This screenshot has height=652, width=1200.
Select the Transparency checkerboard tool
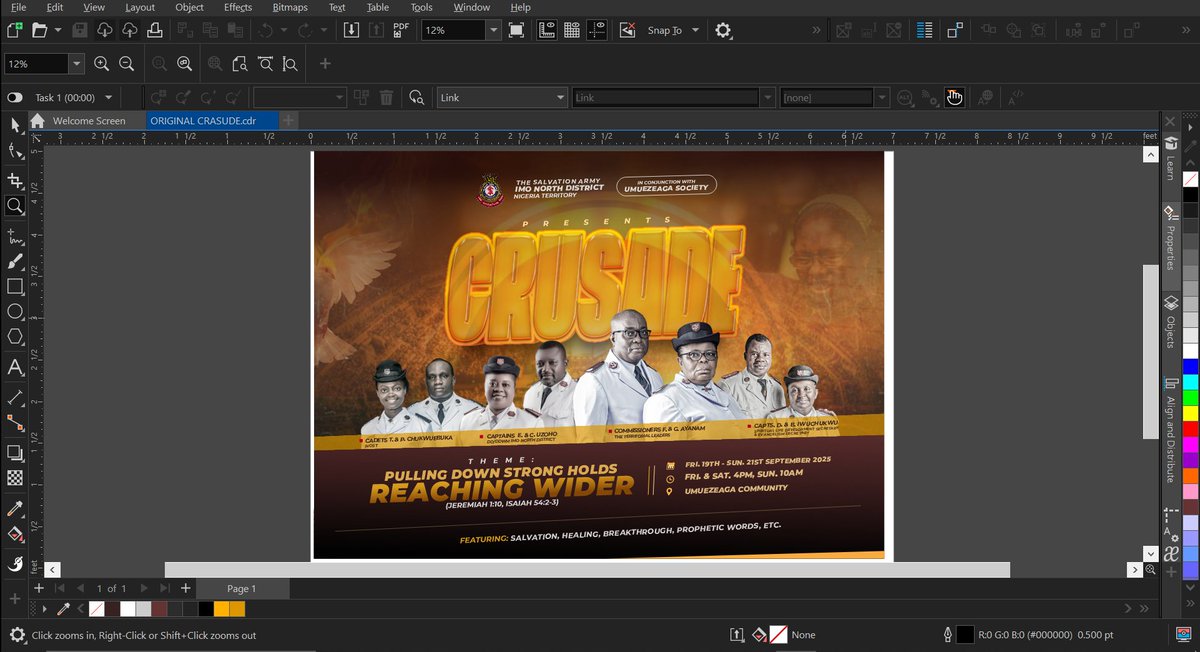click(15, 478)
